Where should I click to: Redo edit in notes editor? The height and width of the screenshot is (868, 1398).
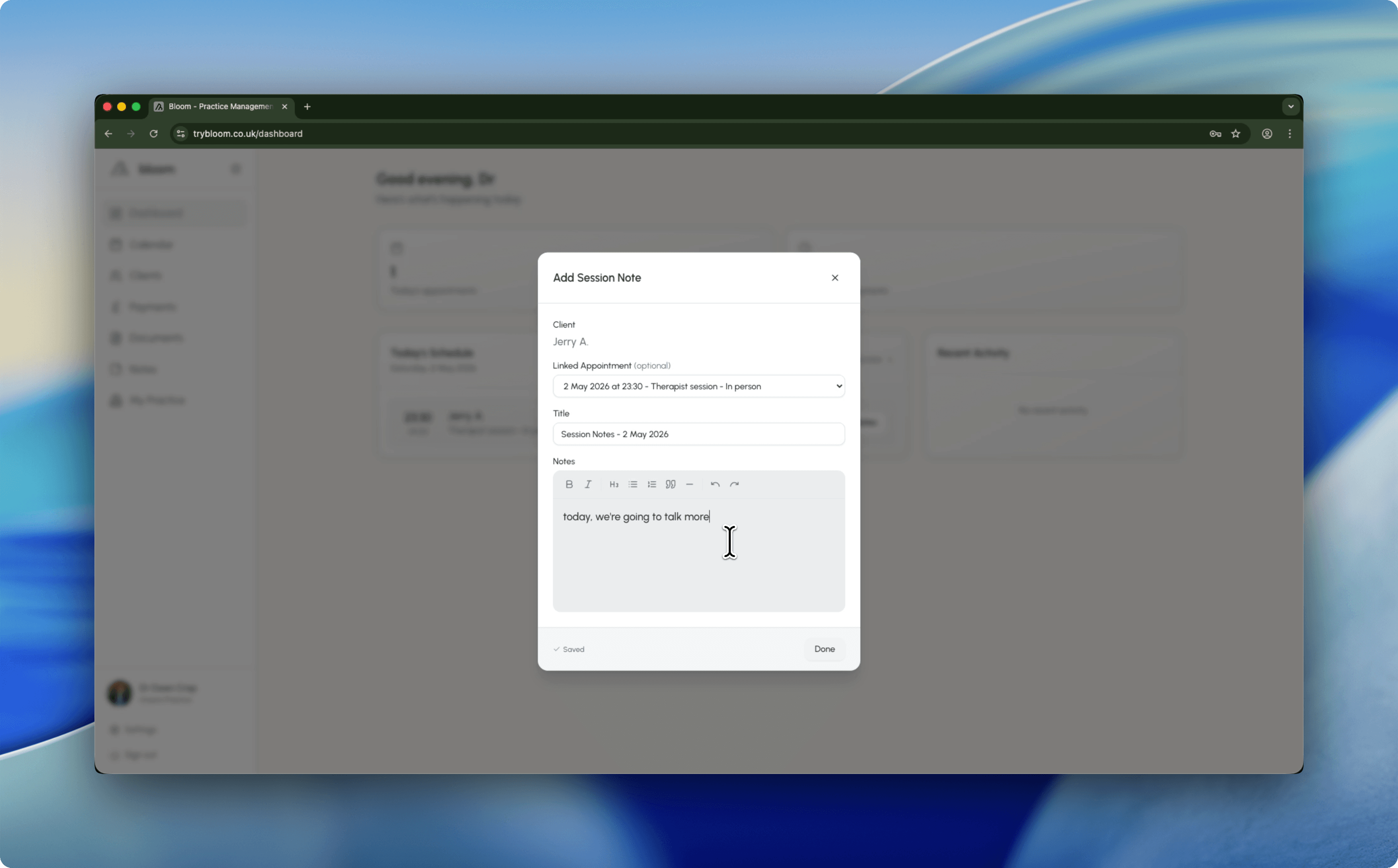[734, 484]
